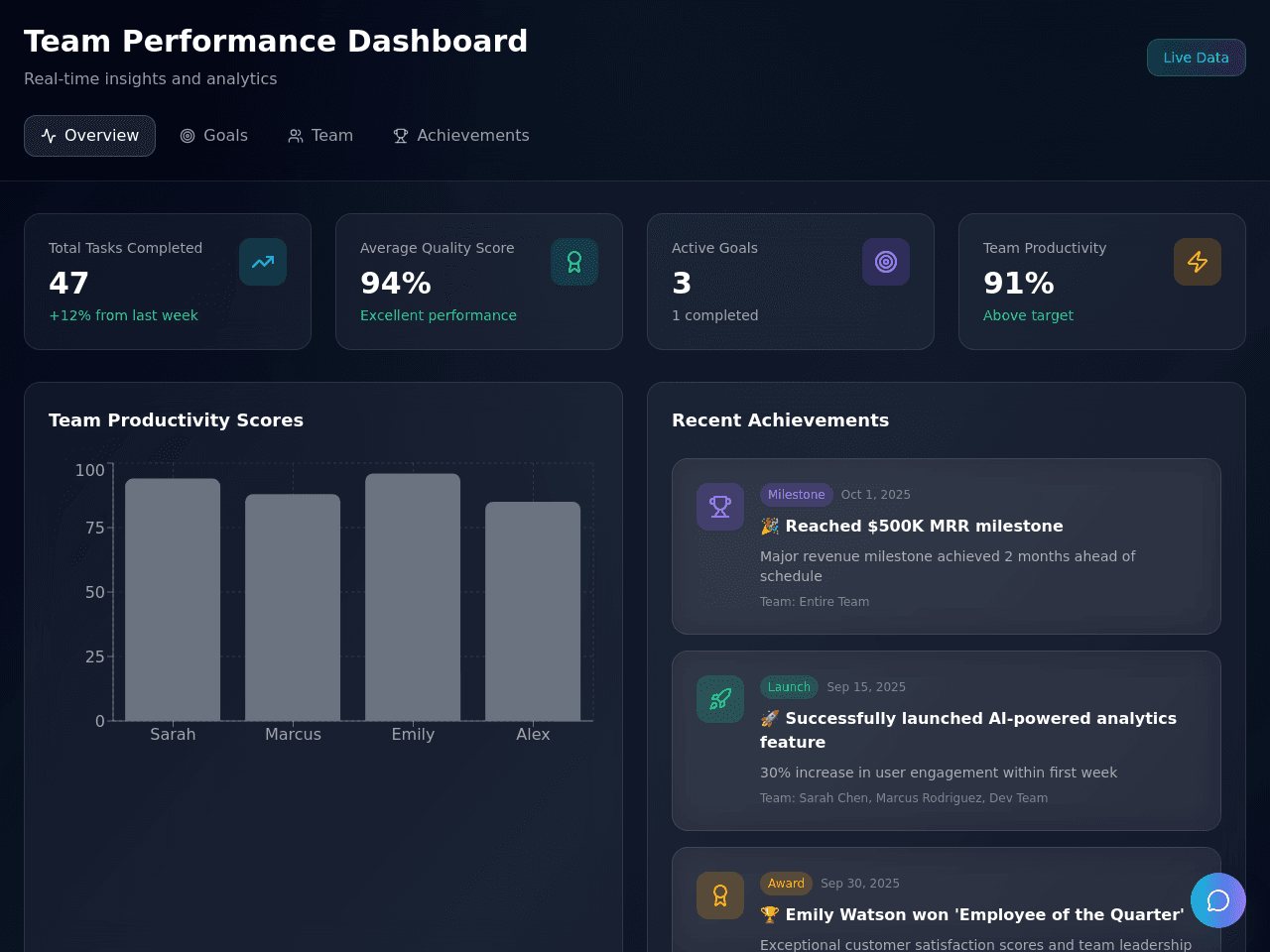Screen dimensions: 1270x952
Task: Click the 'Recent Achievements' heading
Action: pyautogui.click(x=780, y=420)
